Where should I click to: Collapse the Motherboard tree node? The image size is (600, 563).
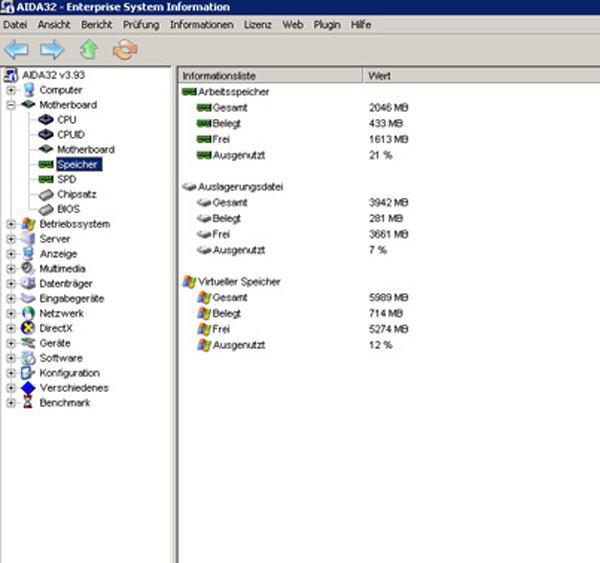[x=11, y=105]
